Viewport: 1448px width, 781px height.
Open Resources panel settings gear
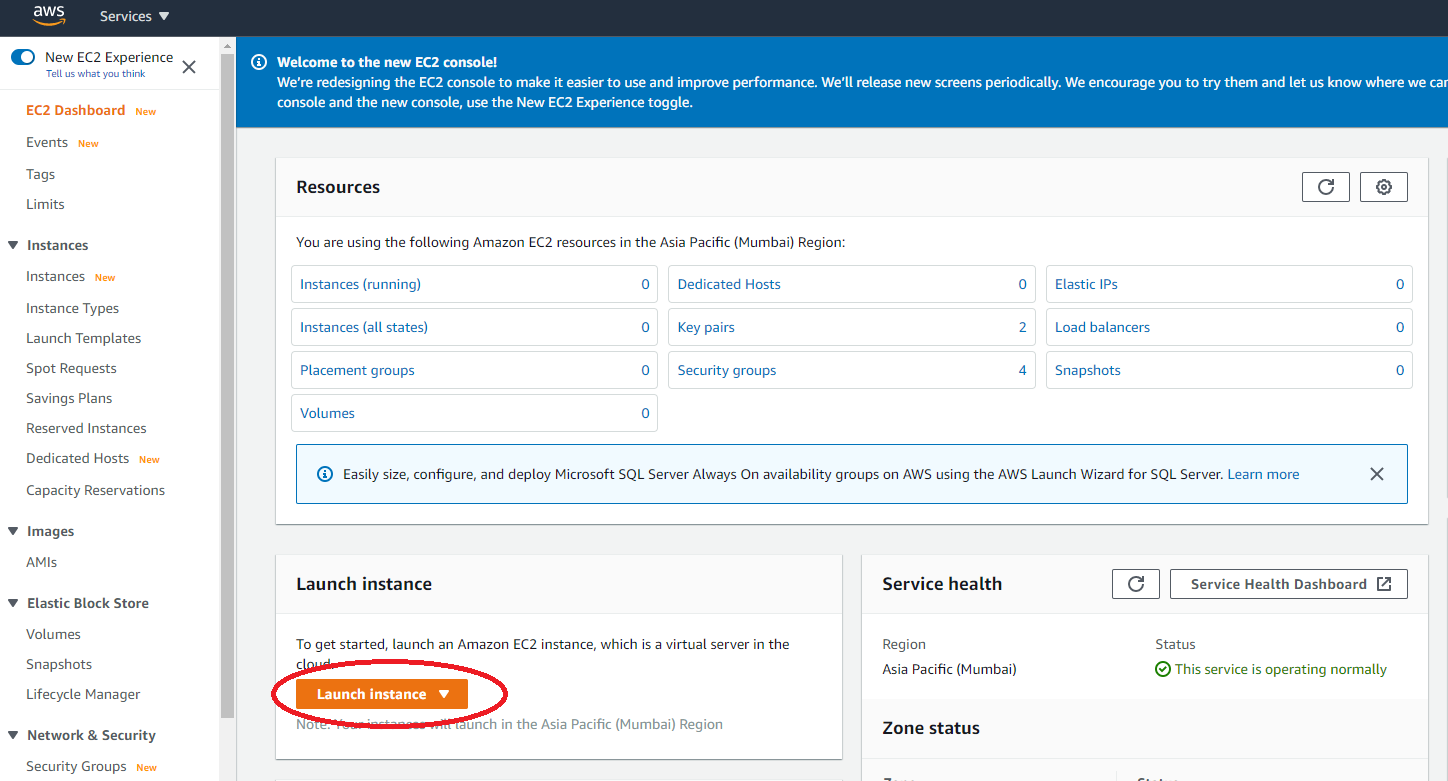point(1384,187)
